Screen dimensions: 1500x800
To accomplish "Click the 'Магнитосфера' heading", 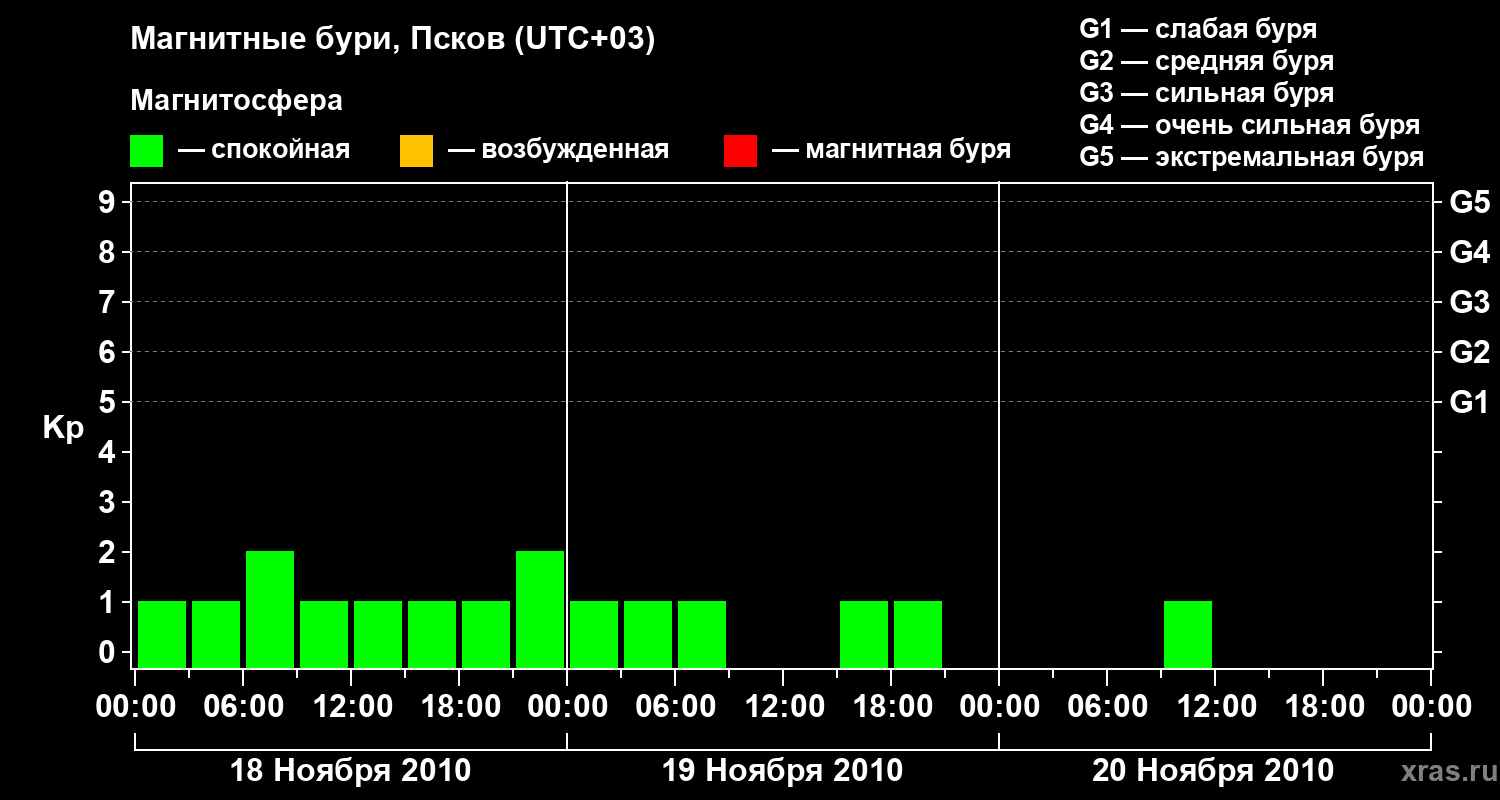I will (236, 102).
